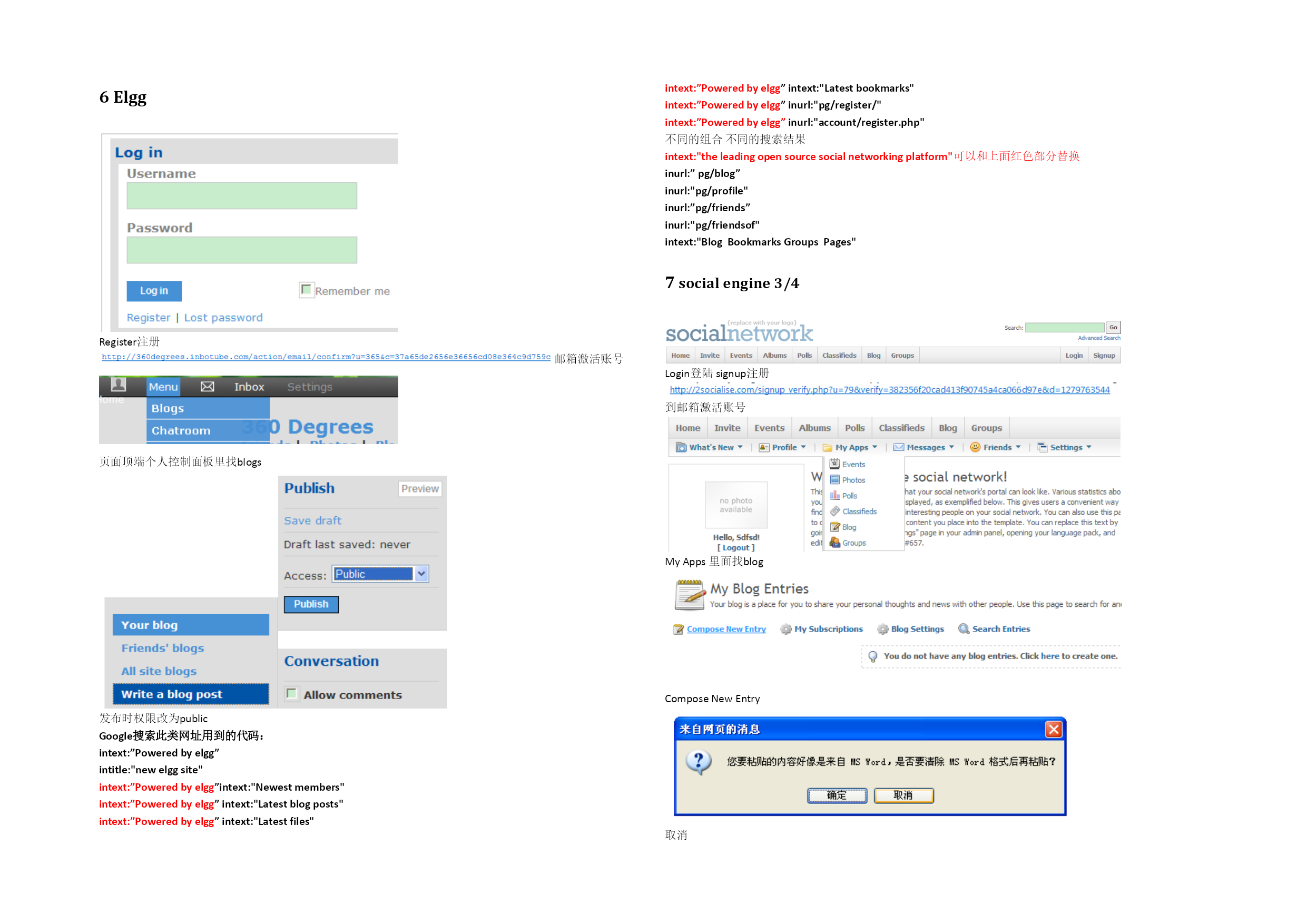The width and height of the screenshot is (1307, 924).
Task: Expand the Messages dropdown
Action: point(923,447)
